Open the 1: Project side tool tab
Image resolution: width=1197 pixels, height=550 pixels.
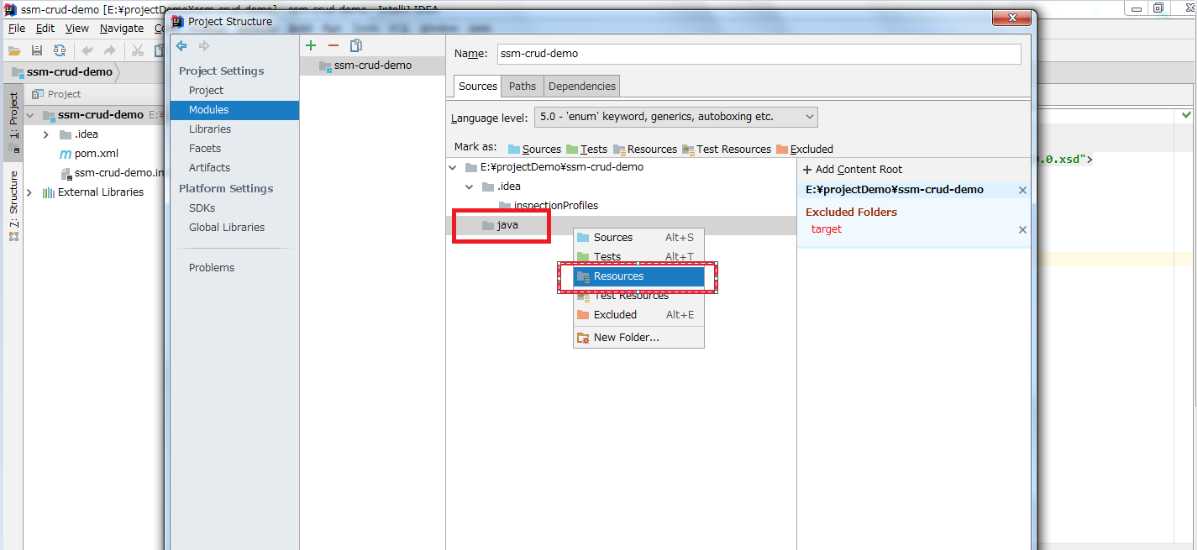13,121
